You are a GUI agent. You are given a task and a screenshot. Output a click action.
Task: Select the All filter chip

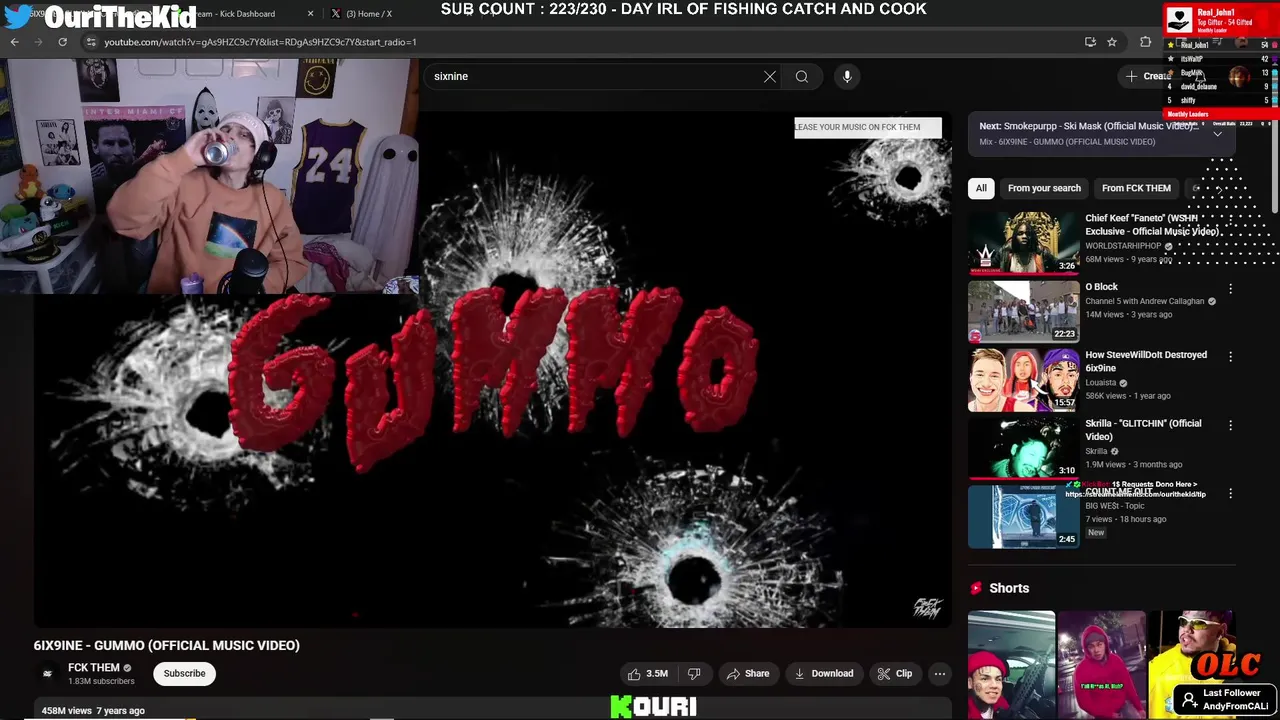tap(981, 188)
